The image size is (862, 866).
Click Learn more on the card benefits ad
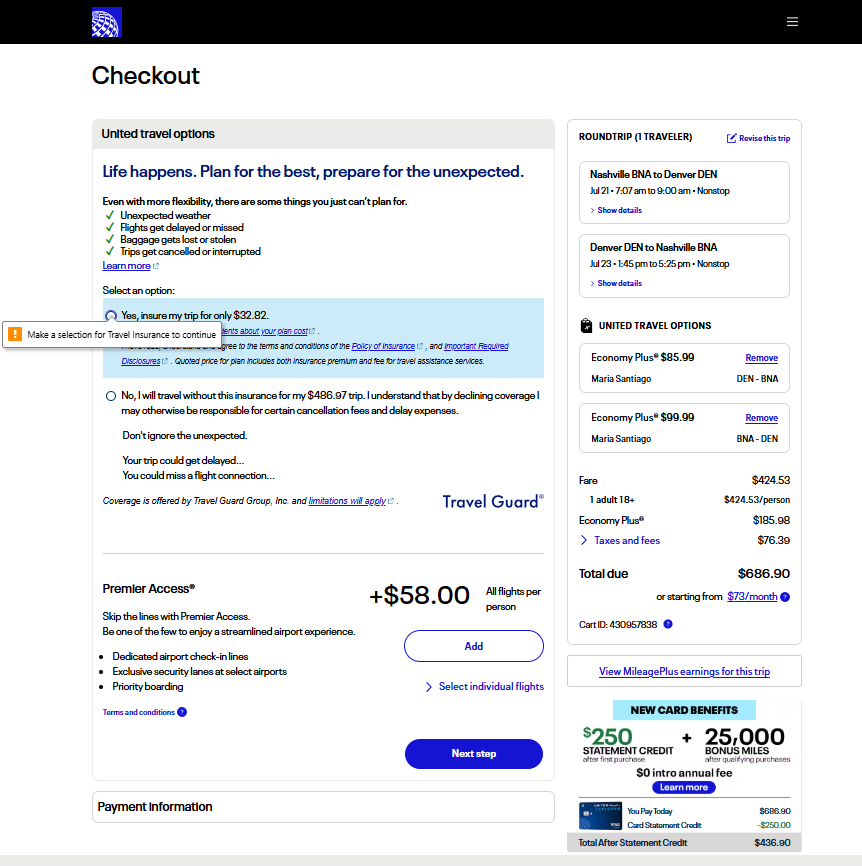pos(684,788)
